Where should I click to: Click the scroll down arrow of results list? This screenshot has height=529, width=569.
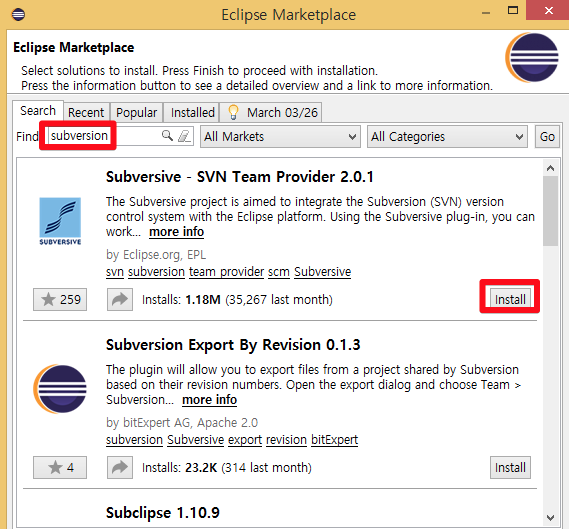[x=550, y=518]
